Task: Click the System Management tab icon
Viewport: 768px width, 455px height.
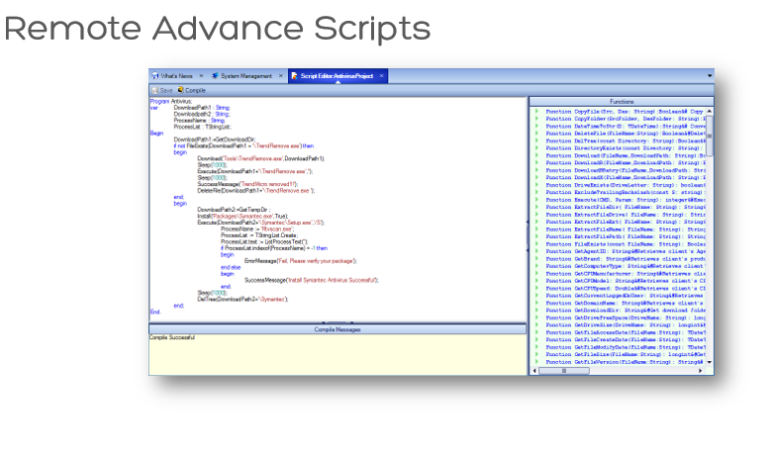Action: click(x=215, y=76)
